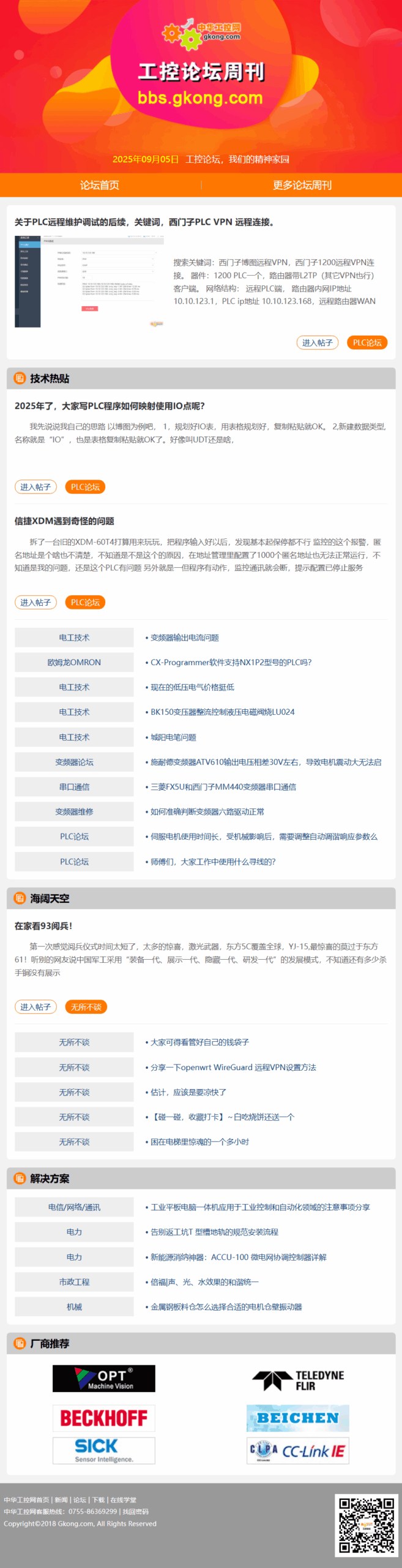Go to 论坛首页 tab
The width and height of the screenshot is (402, 1568).
[x=100, y=185]
